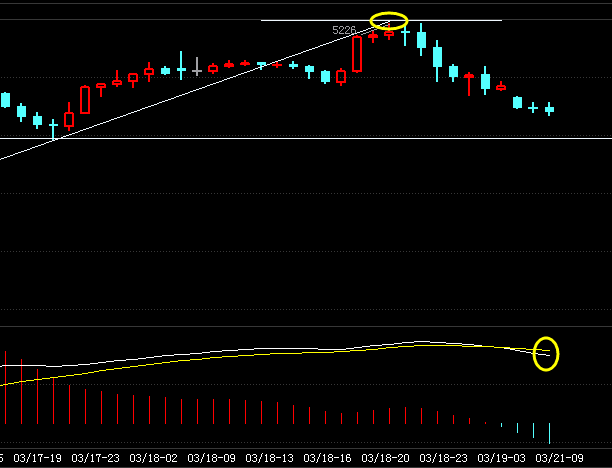Select the 03/18-09 time axis label
This screenshot has height=468, width=612.
point(212,457)
